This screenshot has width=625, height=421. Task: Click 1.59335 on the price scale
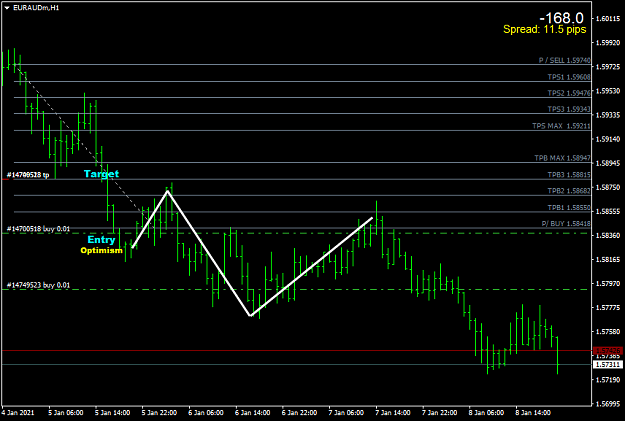[607, 115]
